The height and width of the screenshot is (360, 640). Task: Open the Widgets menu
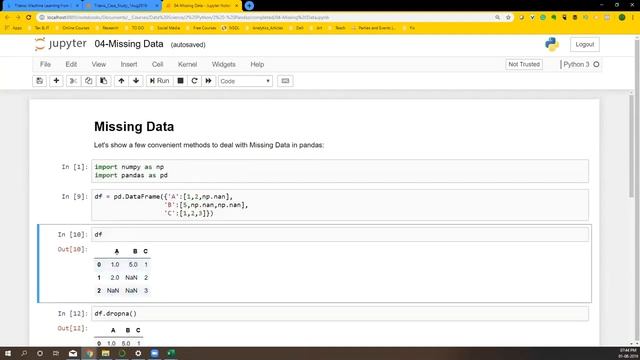click(x=223, y=64)
